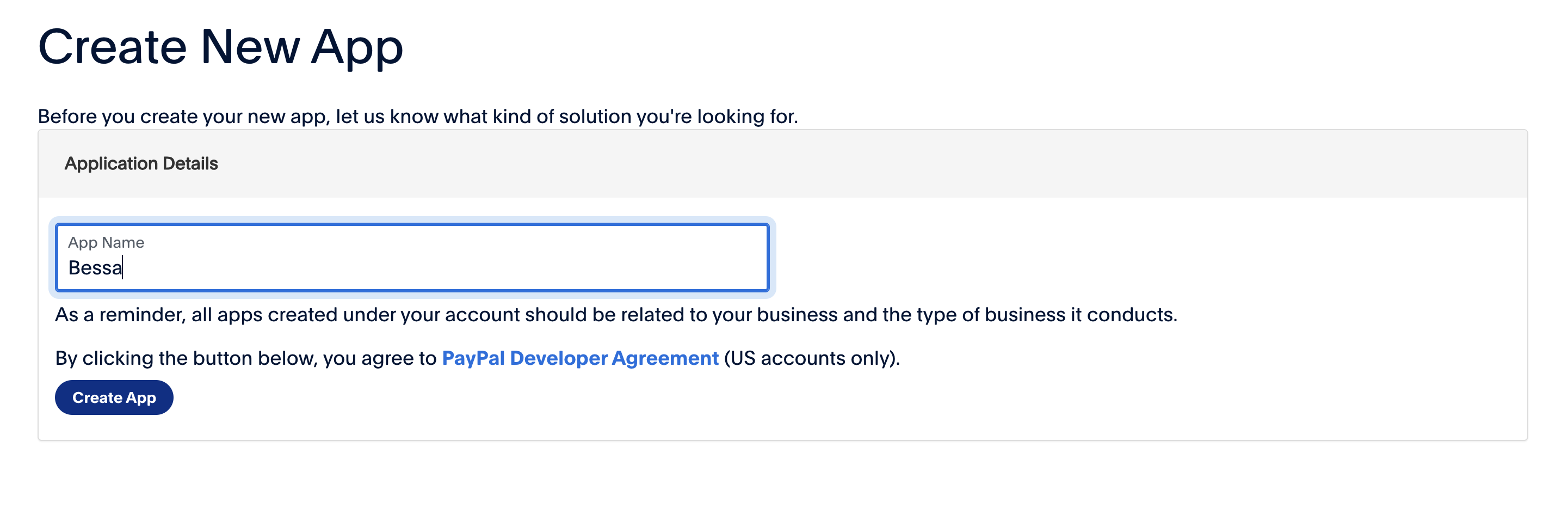Click the word "Details" in the section header
This screenshot has width=1568, height=514.
(190, 163)
